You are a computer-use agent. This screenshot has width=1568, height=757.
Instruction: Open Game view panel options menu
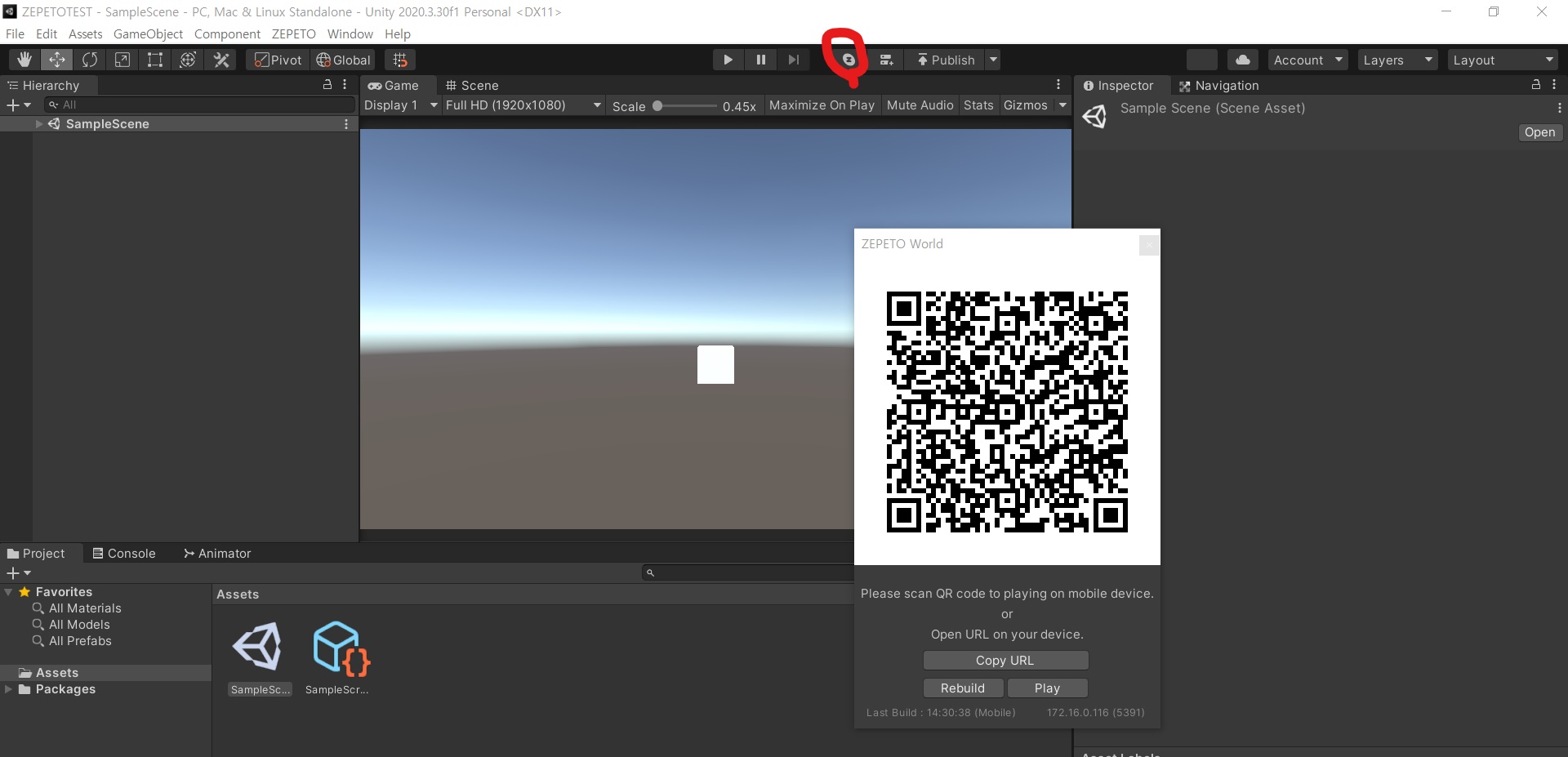[x=1058, y=84]
